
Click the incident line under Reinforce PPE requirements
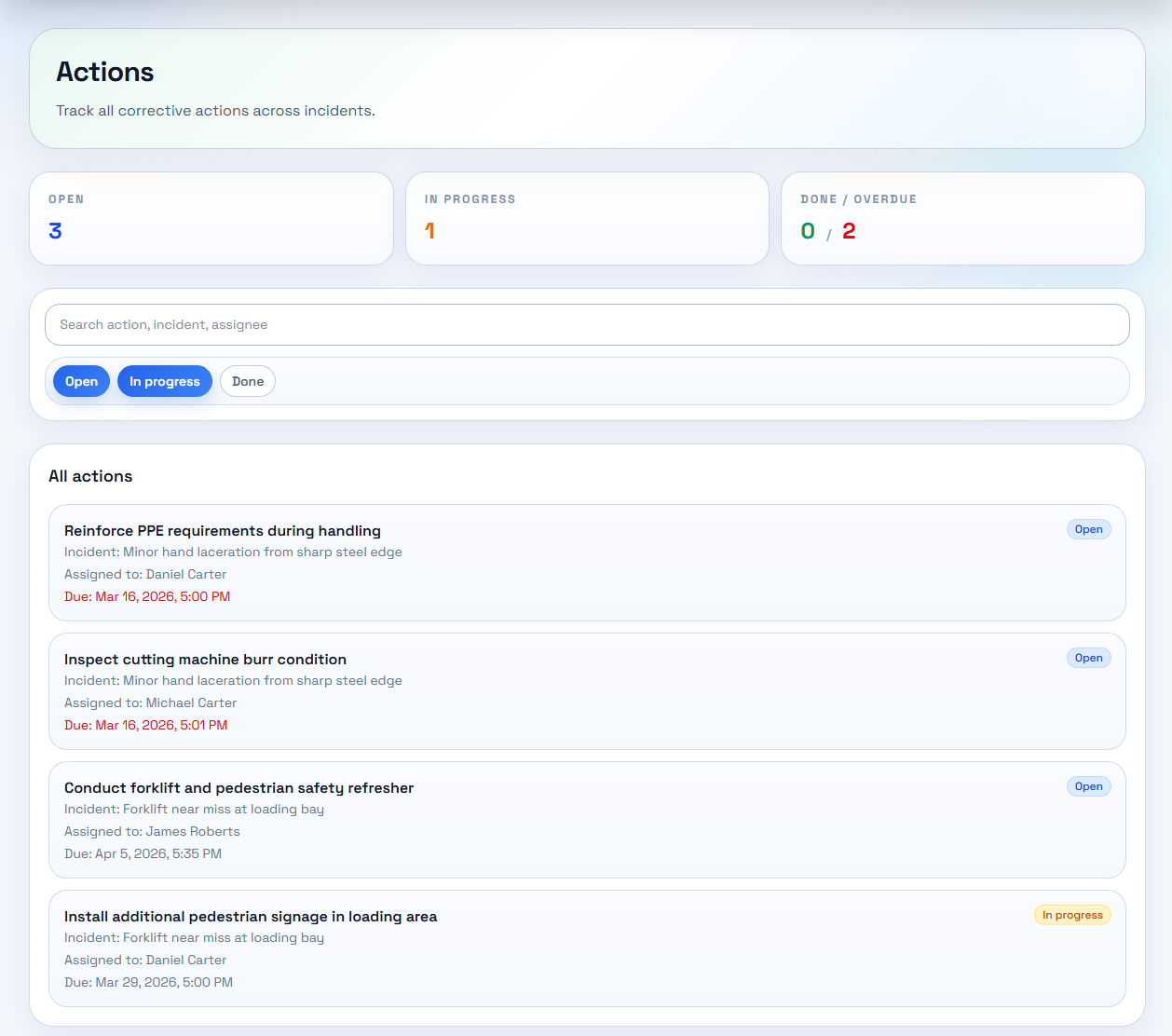(233, 552)
